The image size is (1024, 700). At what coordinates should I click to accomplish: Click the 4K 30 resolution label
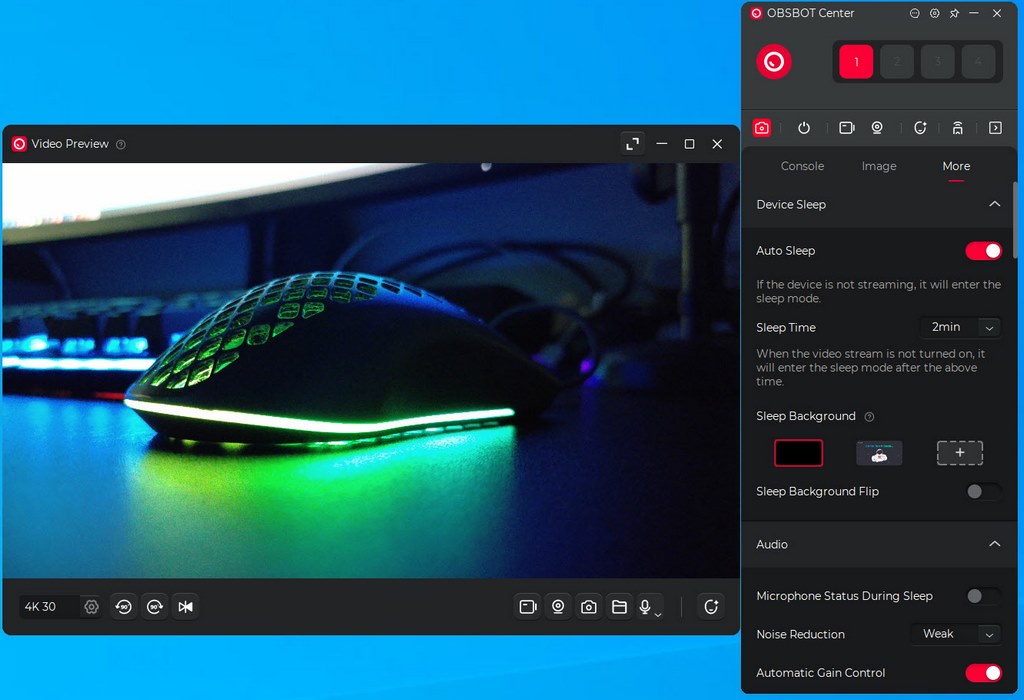pos(40,607)
